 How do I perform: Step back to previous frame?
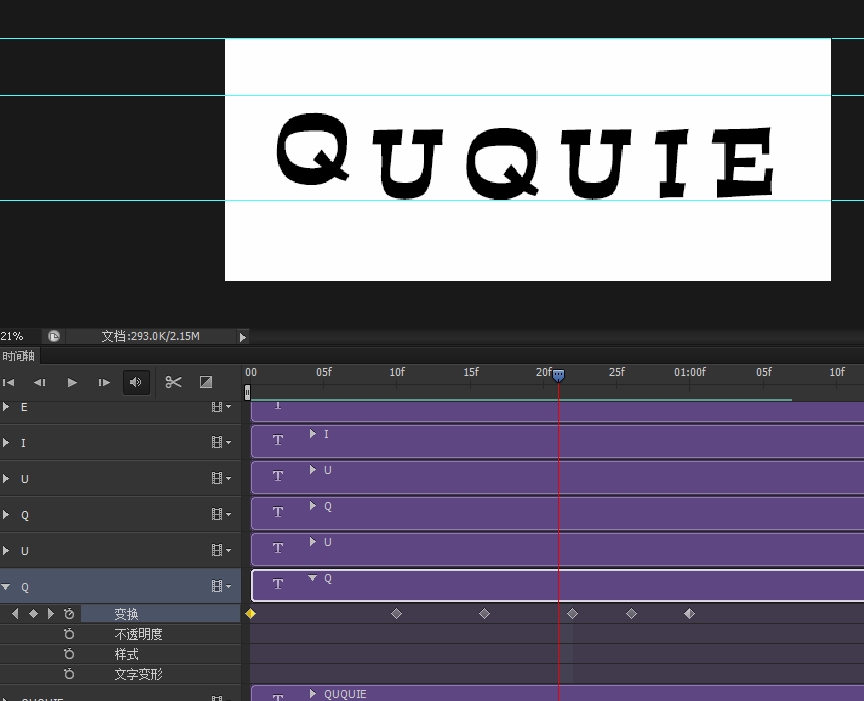[x=40, y=382]
